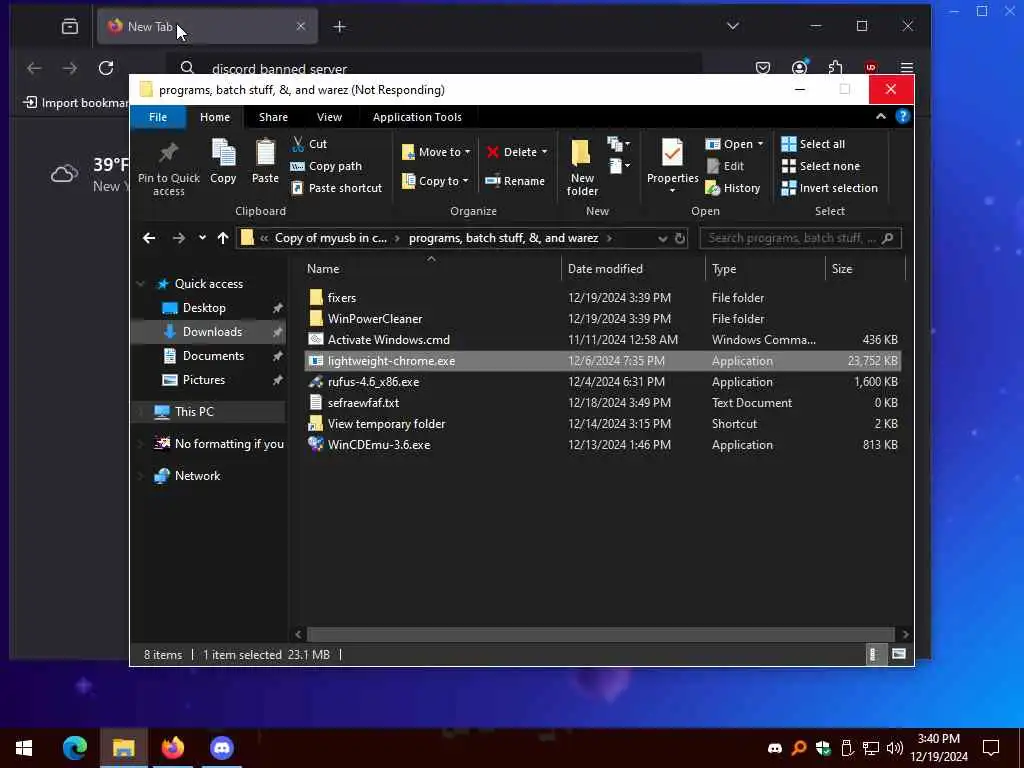Open file History command
This screenshot has height=768, width=1024.
coord(733,188)
